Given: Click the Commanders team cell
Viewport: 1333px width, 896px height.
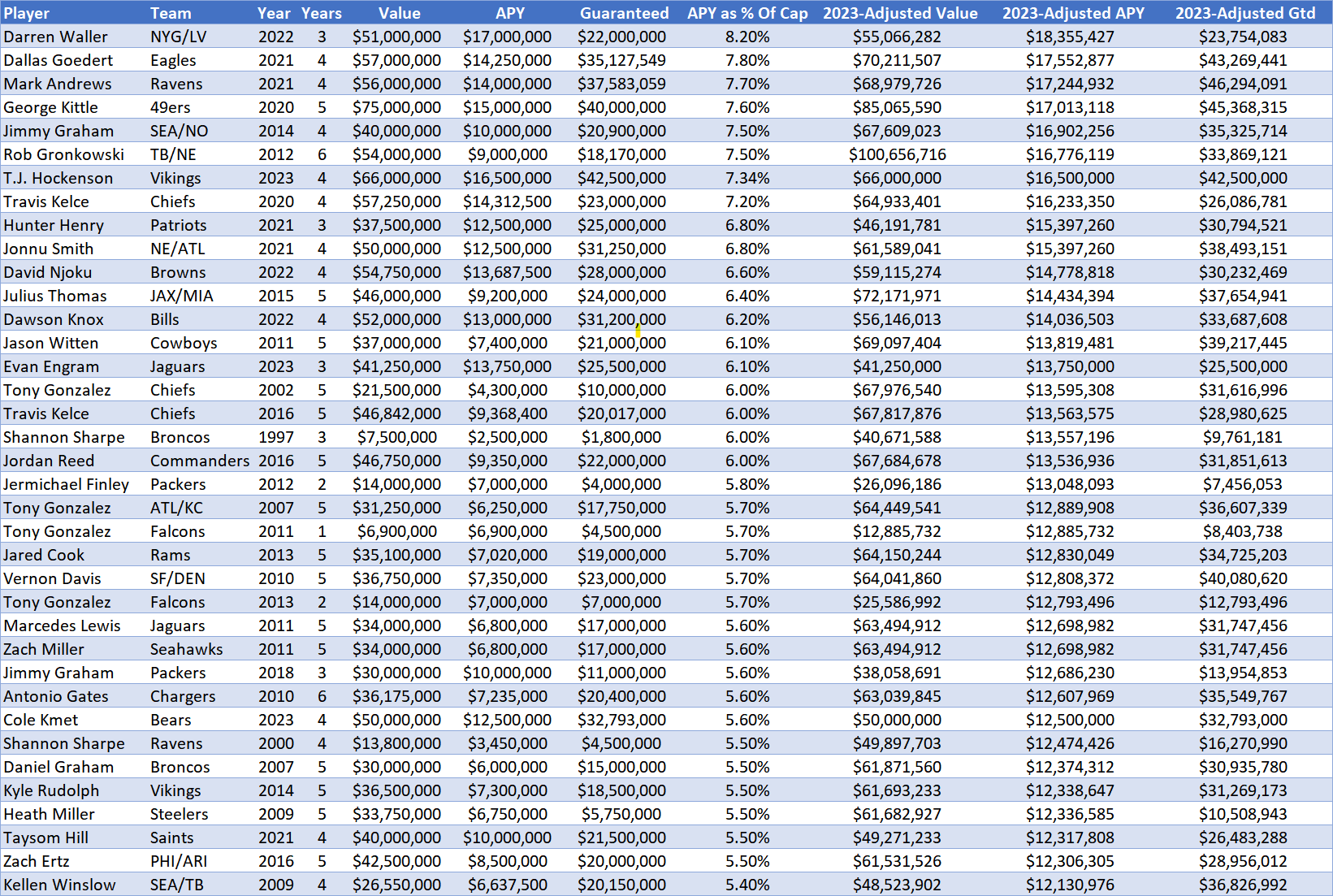Looking at the screenshot, I should 200,461.
